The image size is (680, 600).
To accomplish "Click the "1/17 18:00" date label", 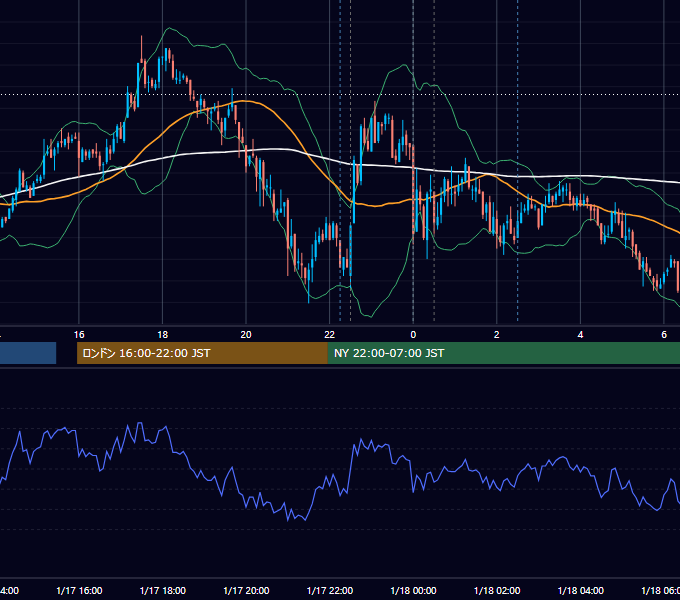I will tap(163, 590).
